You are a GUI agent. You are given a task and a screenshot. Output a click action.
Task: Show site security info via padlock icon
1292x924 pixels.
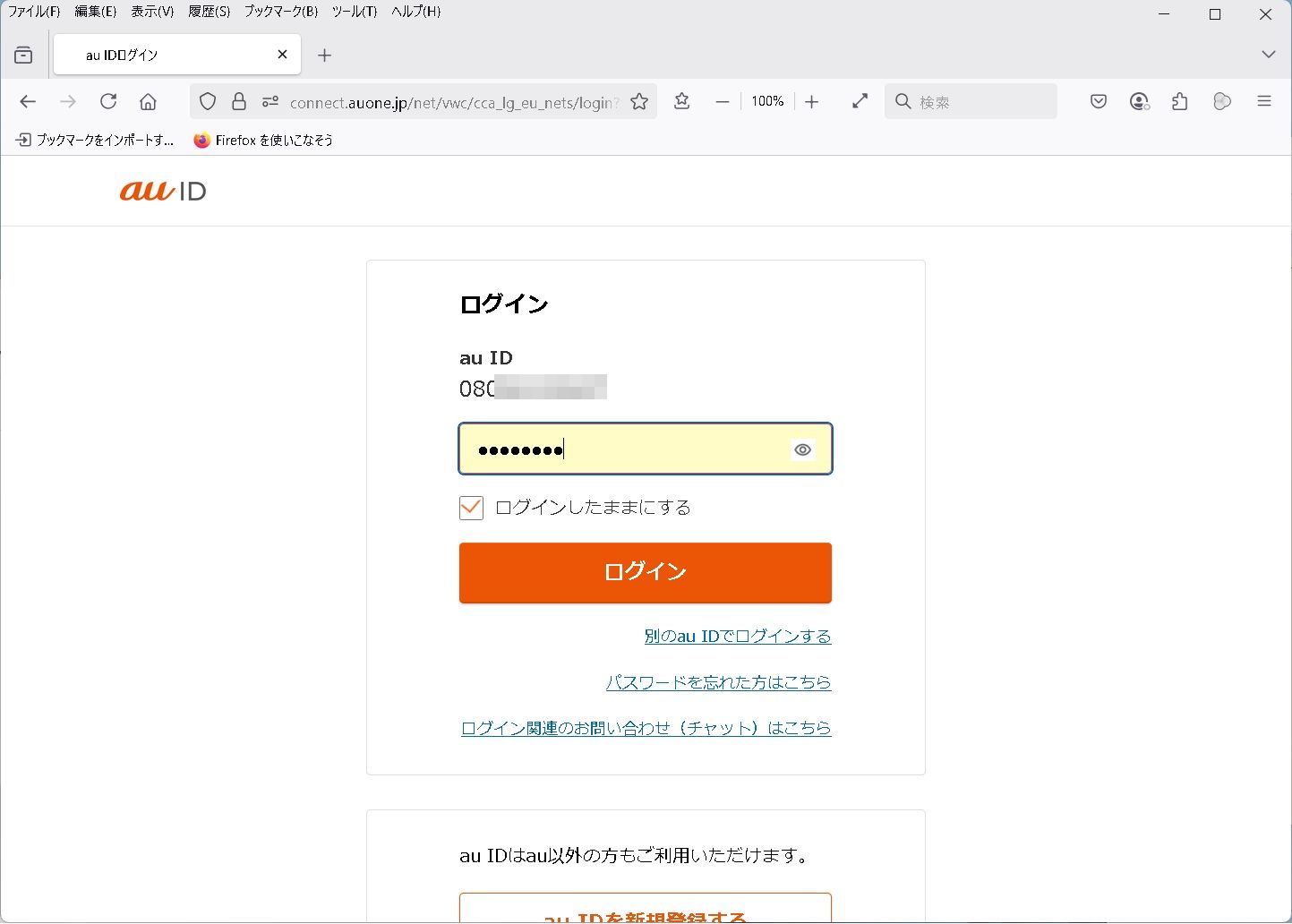tap(238, 102)
